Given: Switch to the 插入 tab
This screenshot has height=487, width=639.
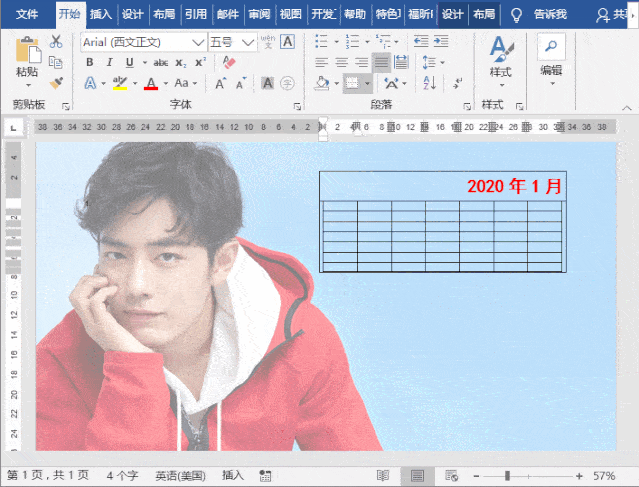Looking at the screenshot, I should 101,14.
